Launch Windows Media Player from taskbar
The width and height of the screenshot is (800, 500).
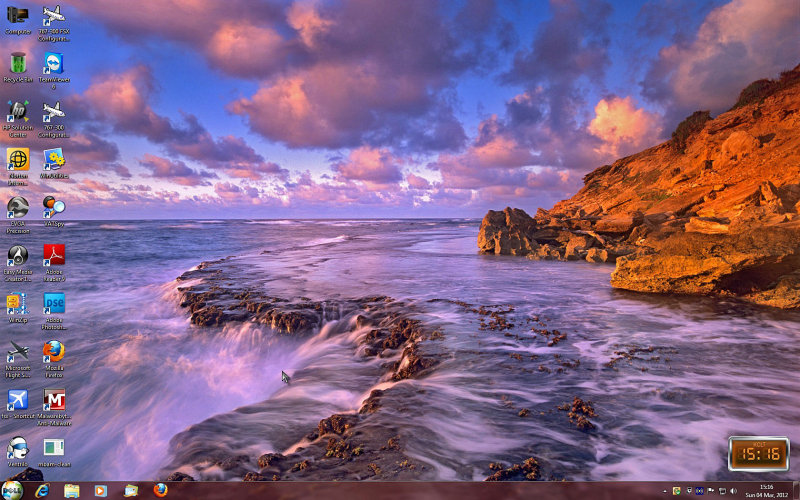tap(101, 491)
